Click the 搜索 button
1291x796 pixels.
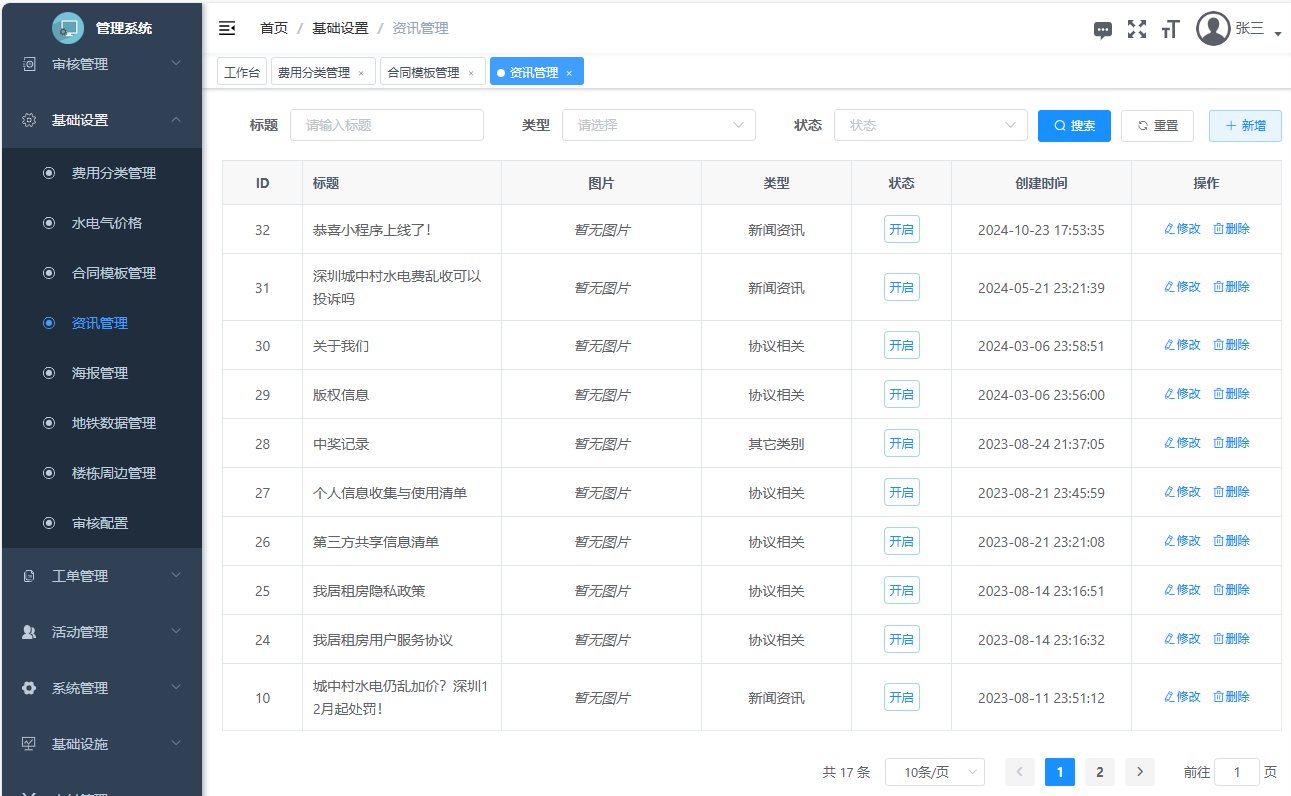click(x=1074, y=126)
